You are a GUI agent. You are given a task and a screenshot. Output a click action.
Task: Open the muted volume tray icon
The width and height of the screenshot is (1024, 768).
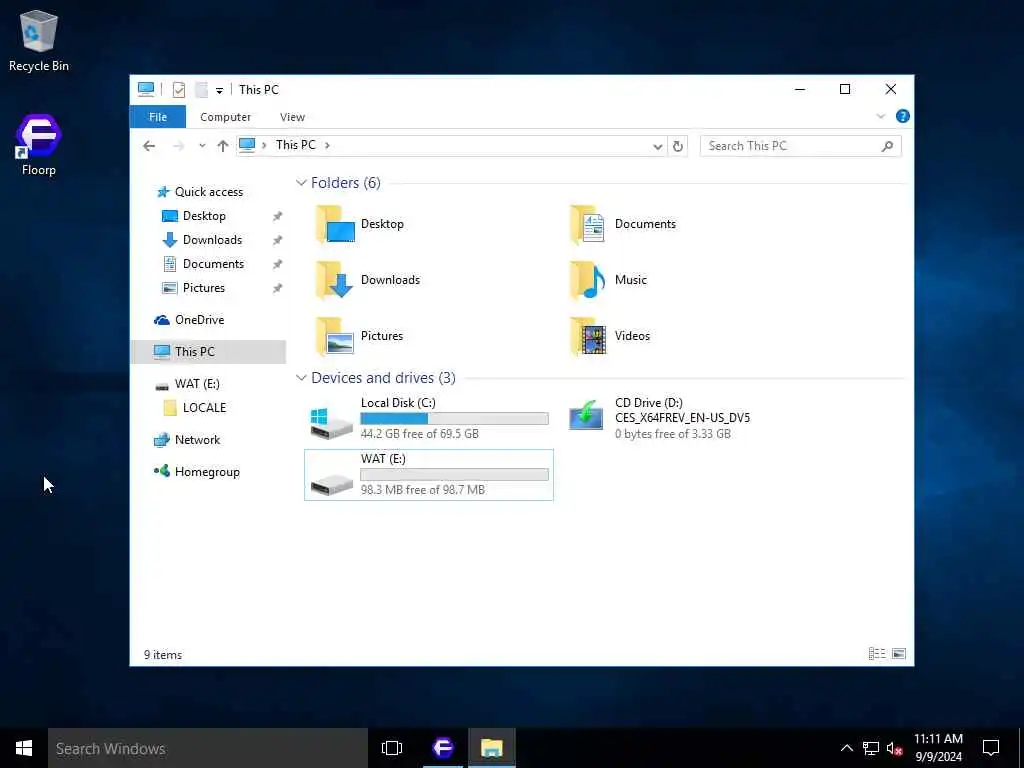tap(895, 748)
